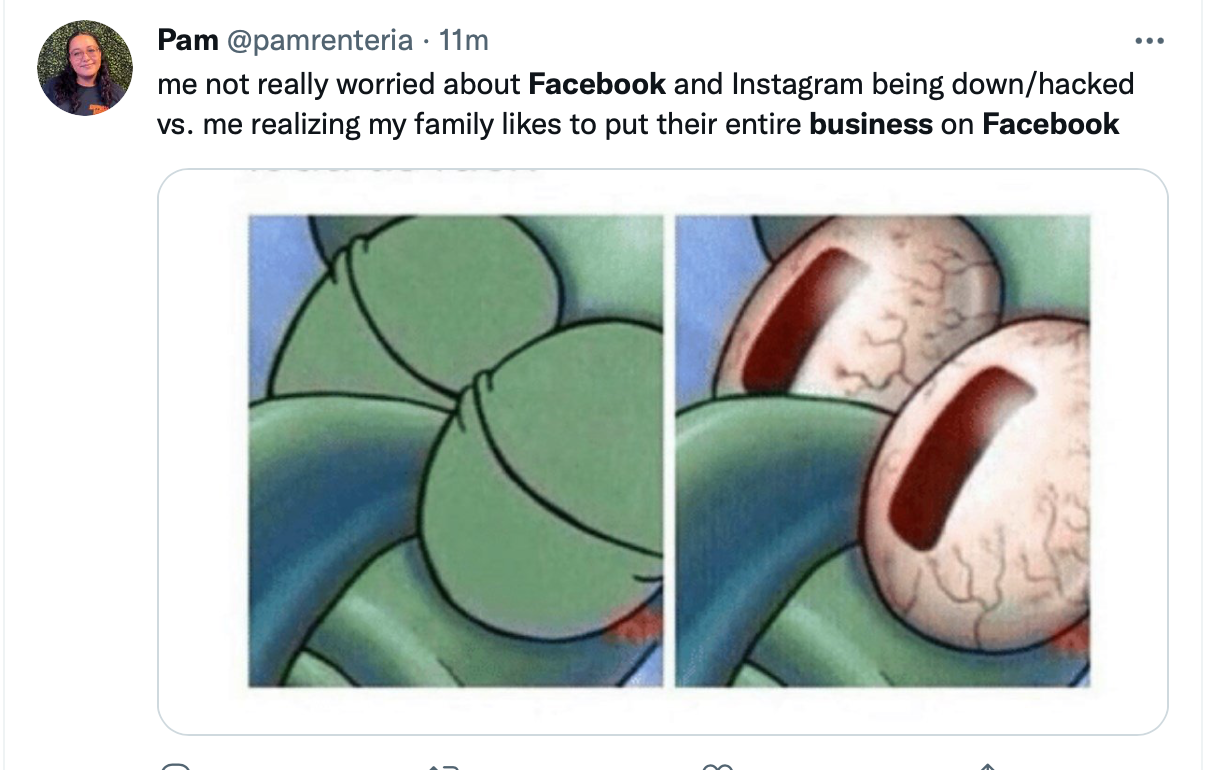
Task: Like the tweet with the heart icon
Action: [716, 766]
